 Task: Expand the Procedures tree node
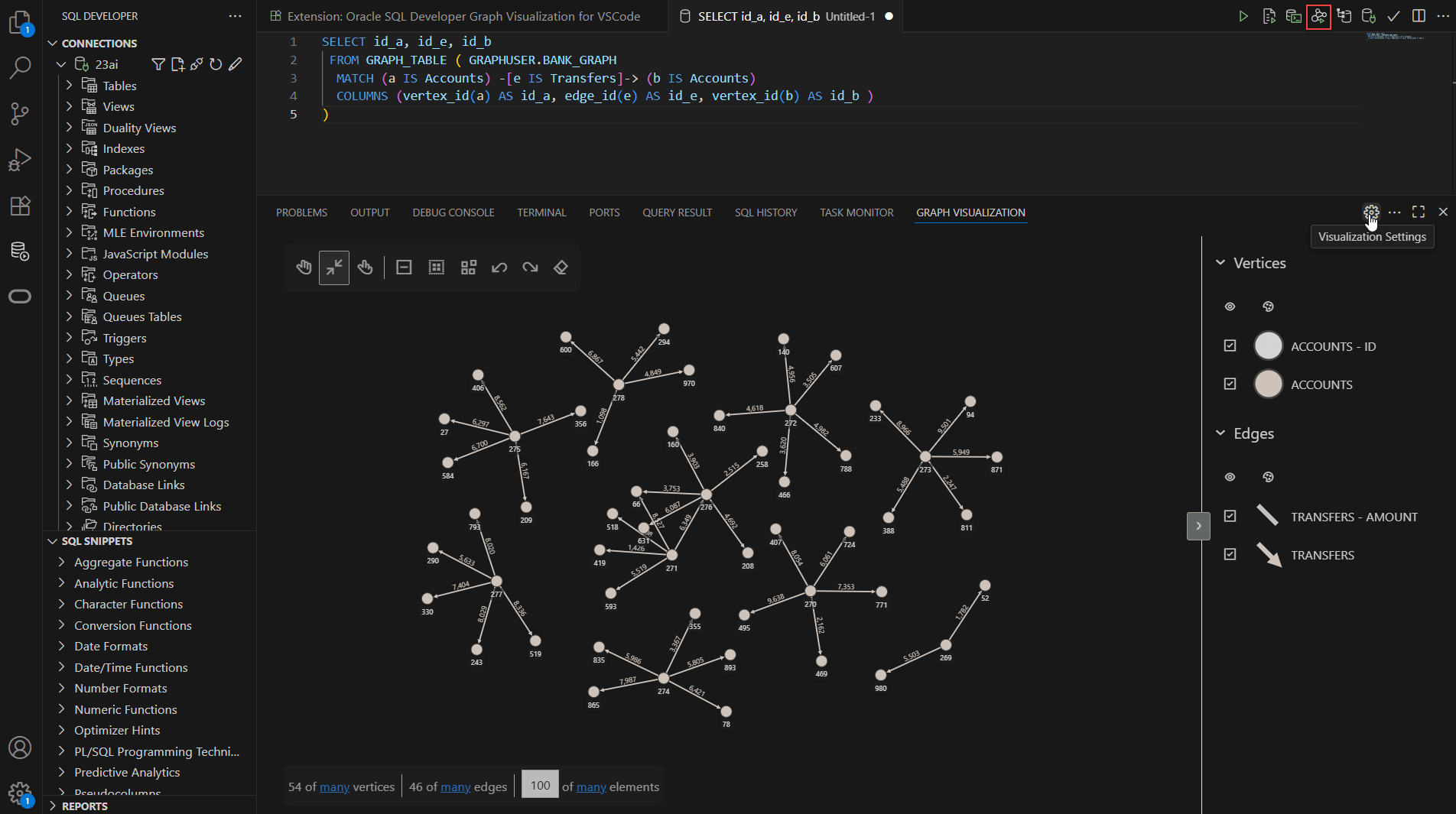point(69,190)
